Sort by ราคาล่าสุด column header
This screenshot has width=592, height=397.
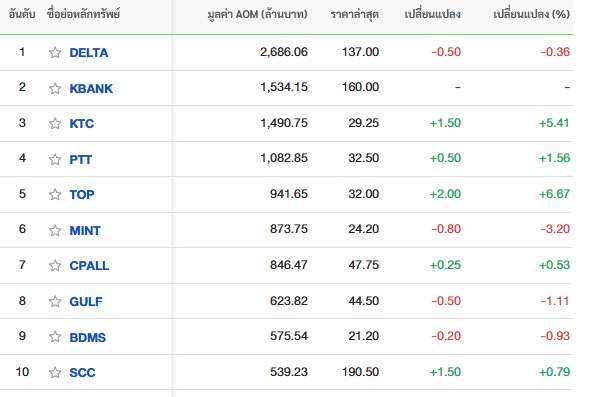pyautogui.click(x=355, y=15)
